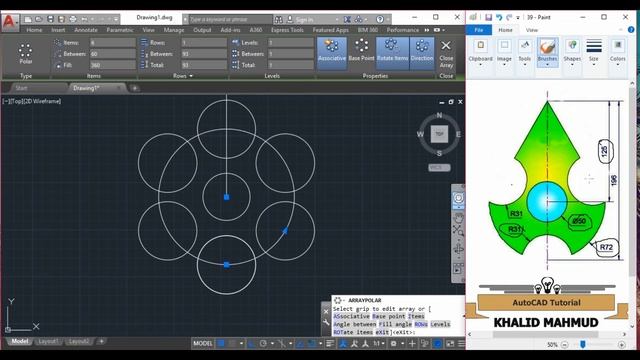Click the Fill angle input field
The height and width of the screenshot is (360, 640).
[x=113, y=65]
